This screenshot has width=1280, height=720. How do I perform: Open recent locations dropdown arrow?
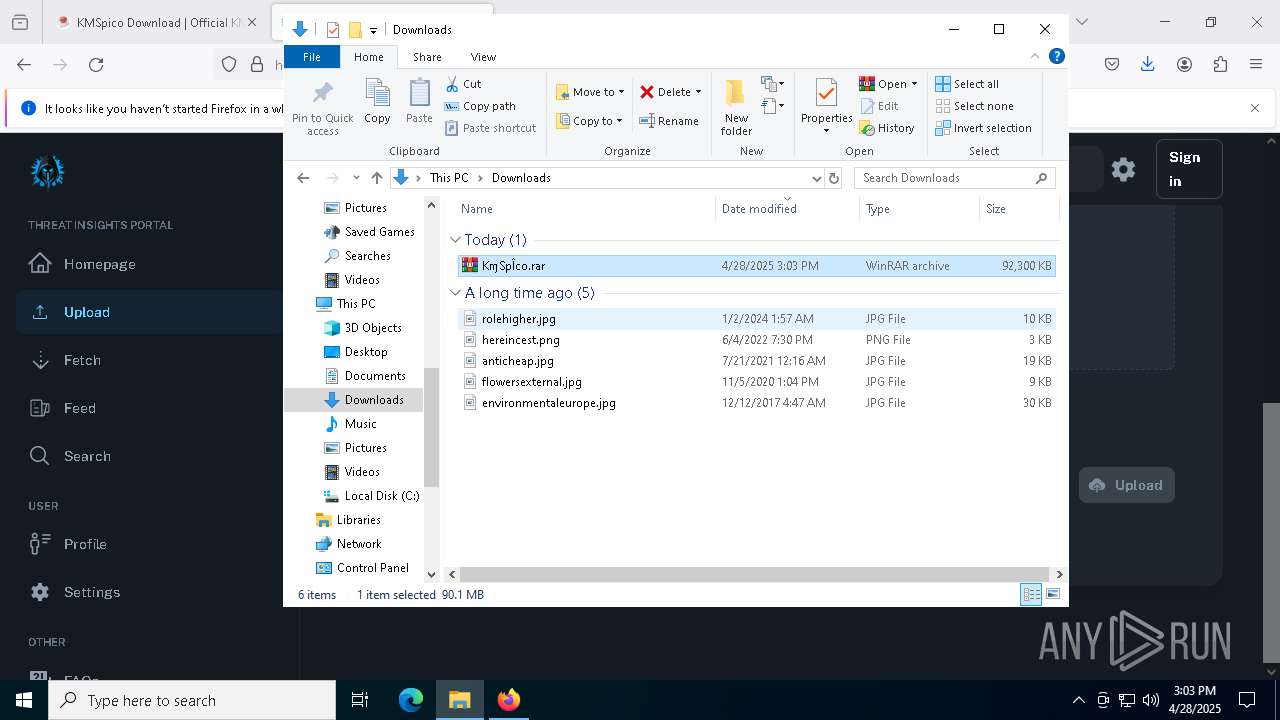point(356,178)
